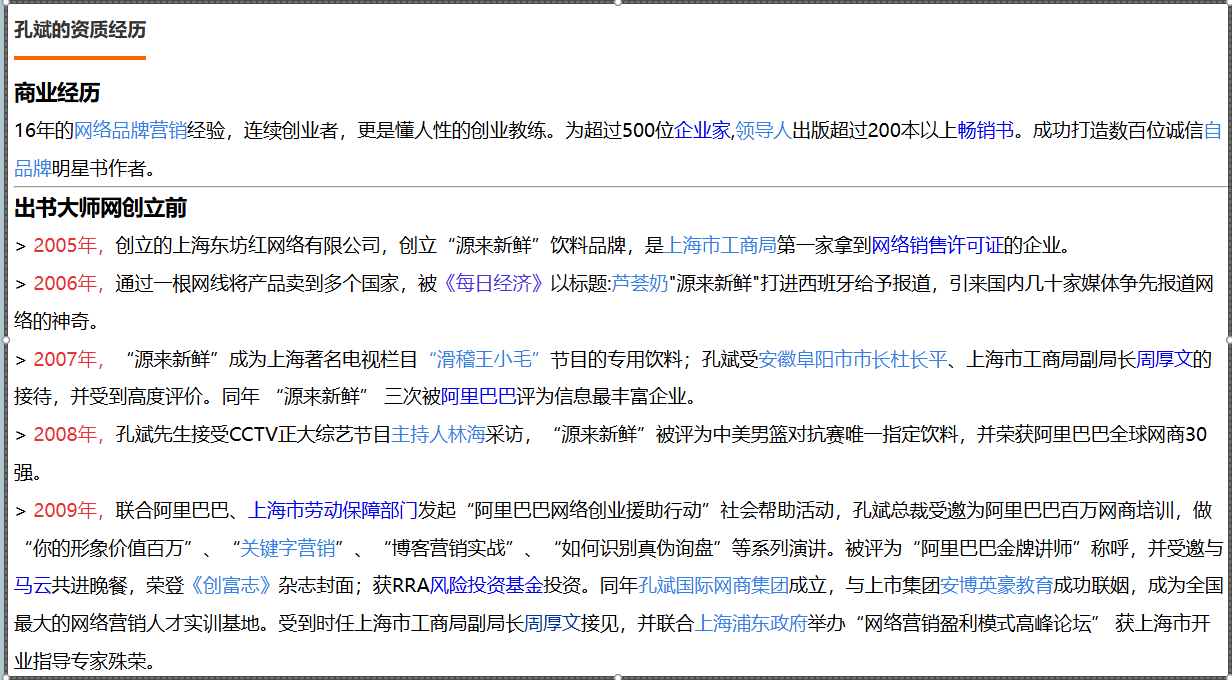
Task: Open the 网络销售许可证 link
Action: [937, 245]
